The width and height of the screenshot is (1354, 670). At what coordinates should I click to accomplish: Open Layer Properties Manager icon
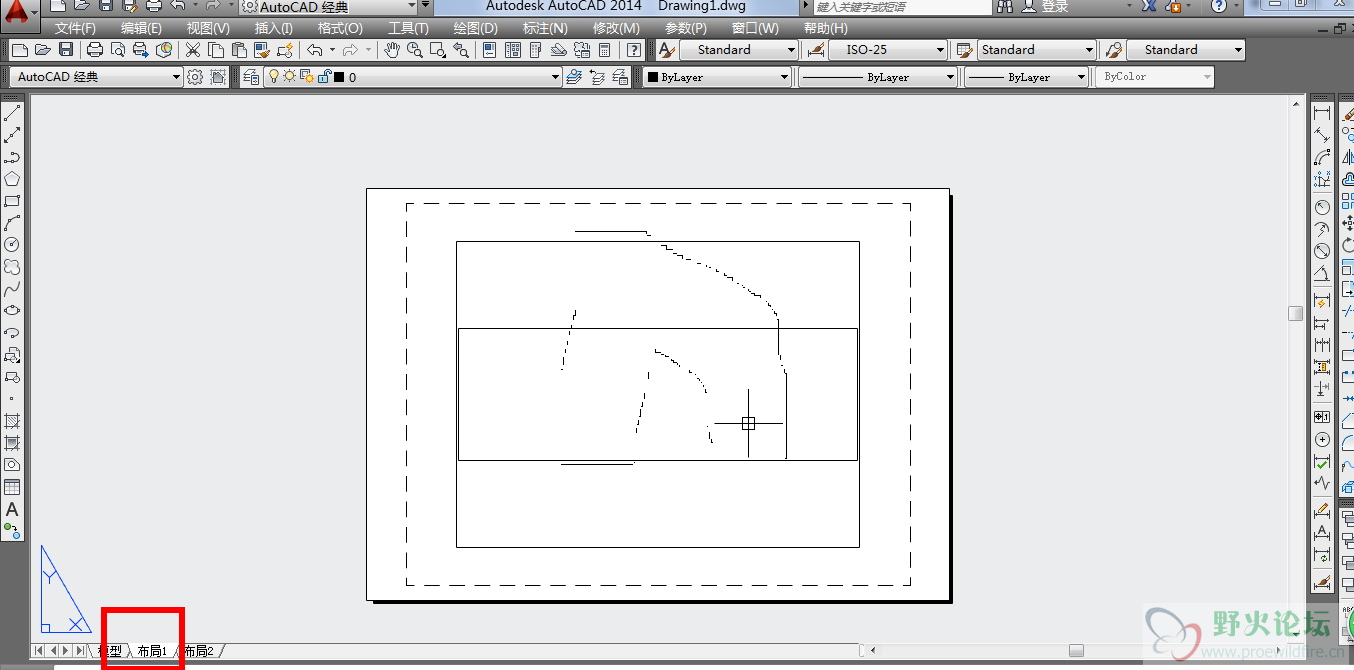tap(251, 77)
